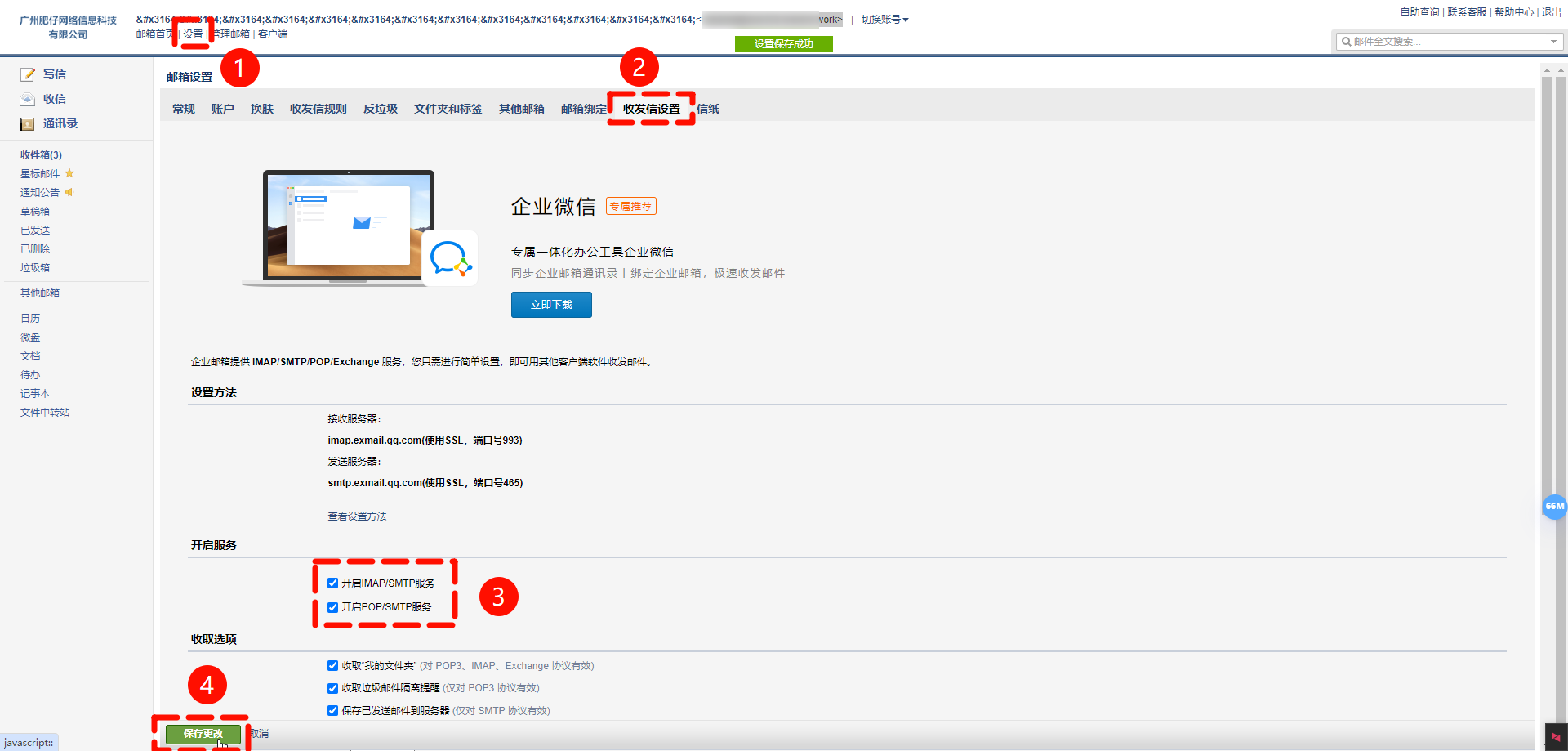Select the compose mail pencil icon

(27, 74)
